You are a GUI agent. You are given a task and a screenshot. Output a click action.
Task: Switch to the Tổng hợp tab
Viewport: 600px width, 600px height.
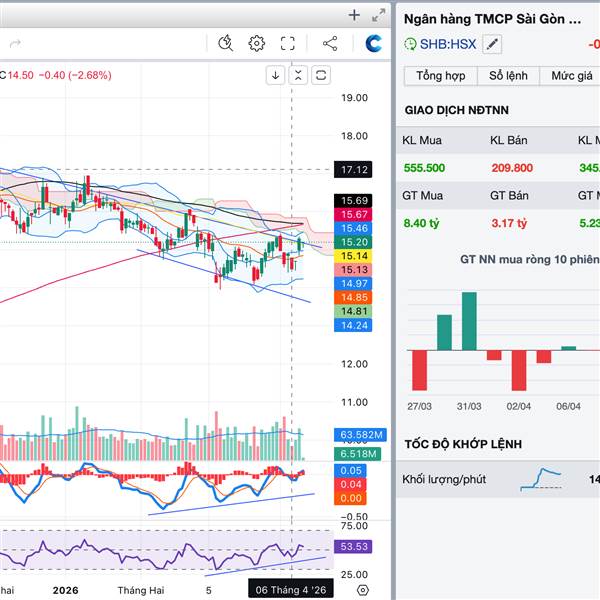pos(440,76)
